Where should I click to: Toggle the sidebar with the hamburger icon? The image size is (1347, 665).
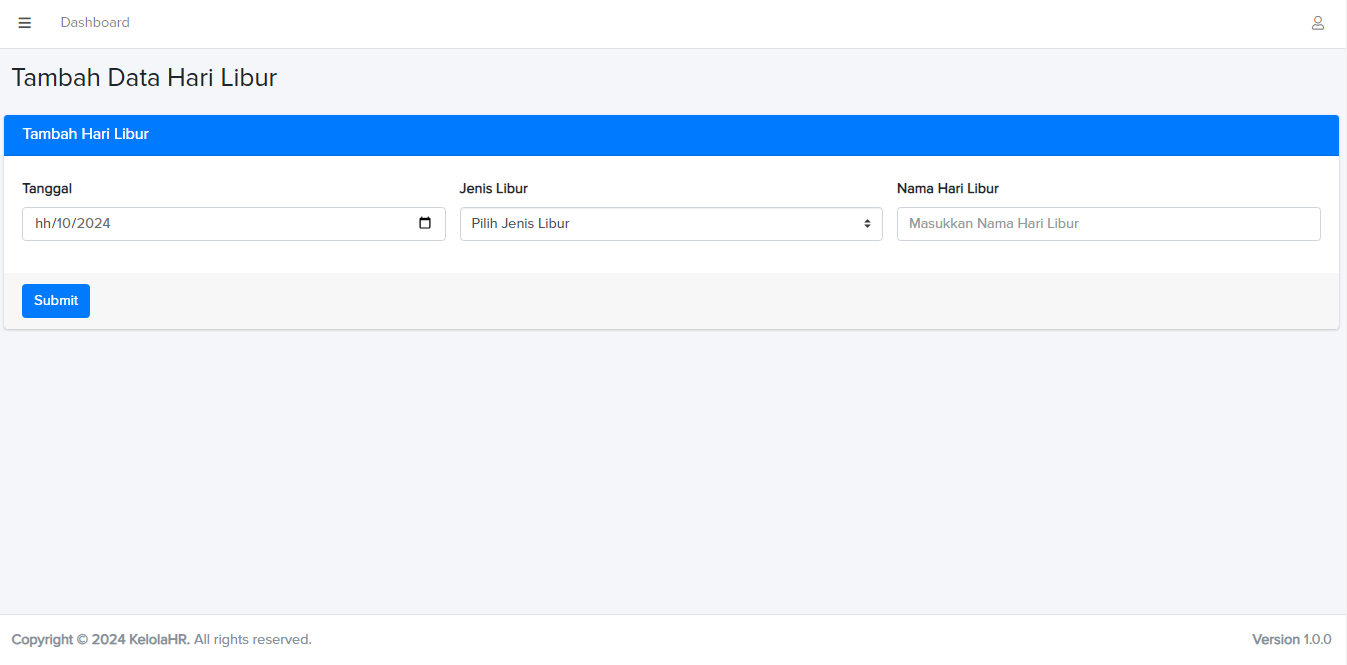tap(25, 23)
